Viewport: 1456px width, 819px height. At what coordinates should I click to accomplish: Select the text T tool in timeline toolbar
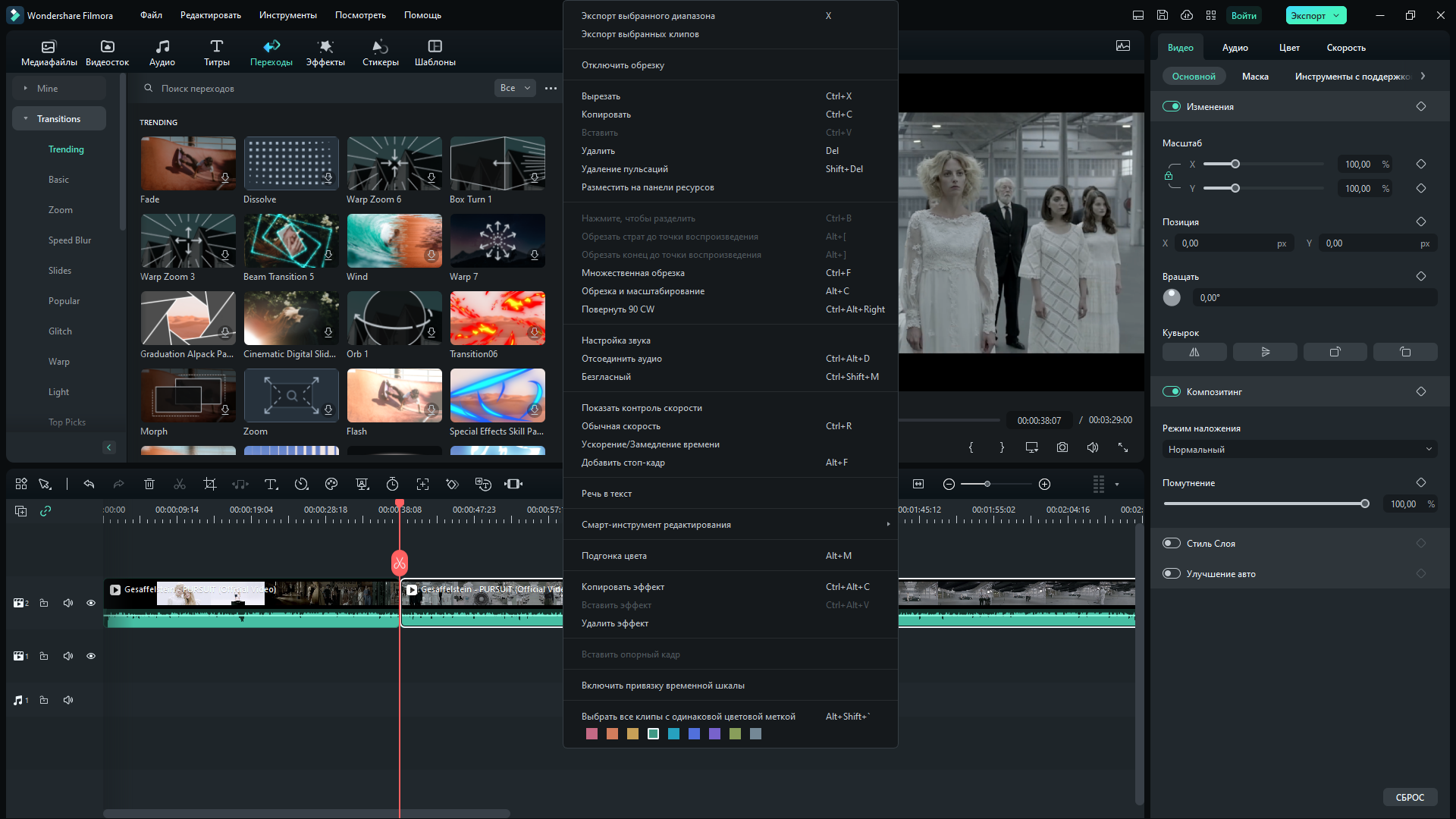coord(271,484)
